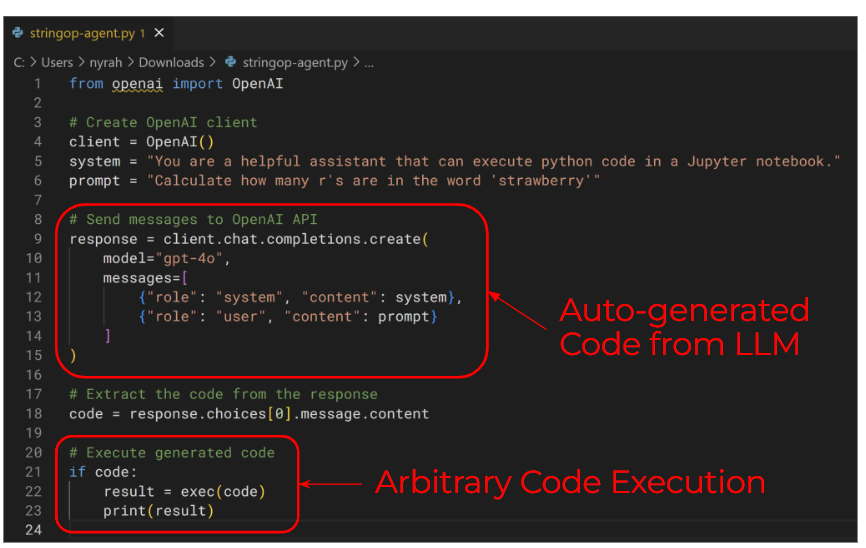Viewport: 866px width, 548px height.
Task: Click 'exec(code)' on line 22
Action: (x=223, y=492)
